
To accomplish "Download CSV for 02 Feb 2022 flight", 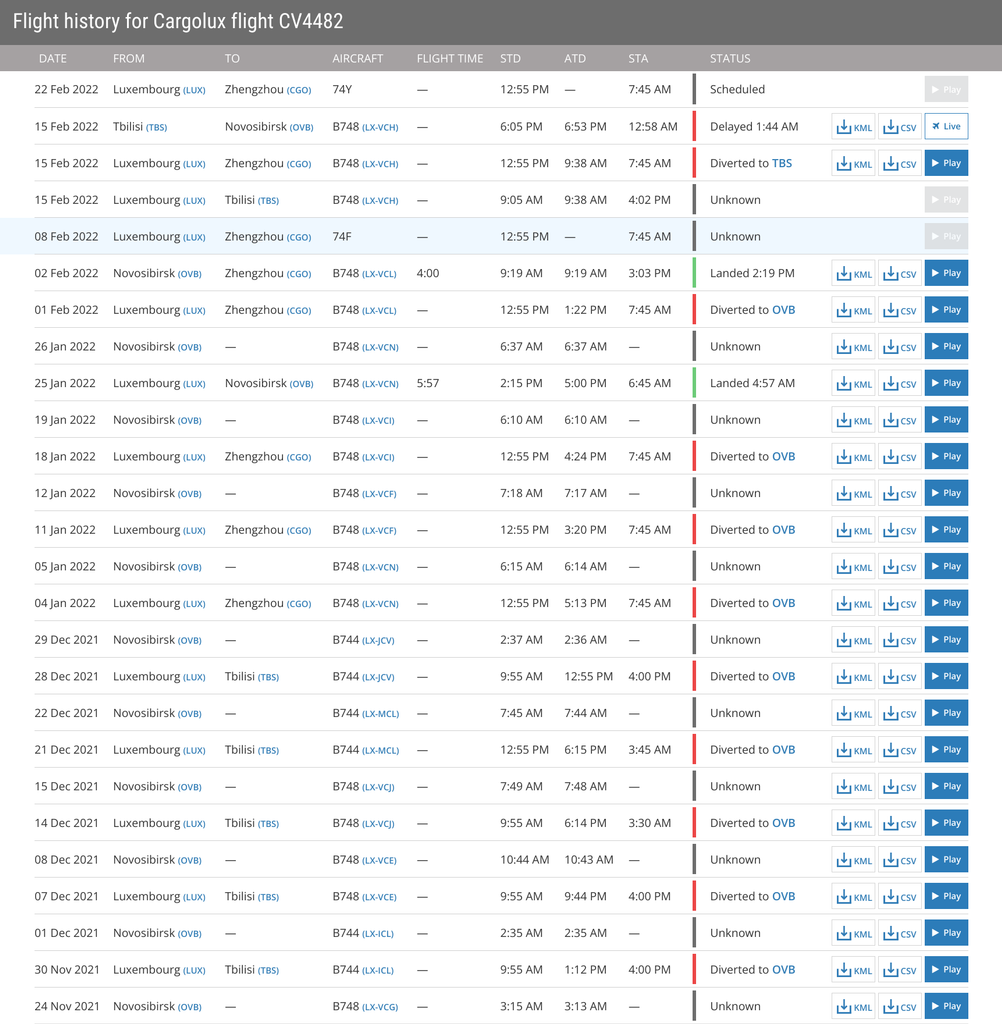I will pos(899,273).
